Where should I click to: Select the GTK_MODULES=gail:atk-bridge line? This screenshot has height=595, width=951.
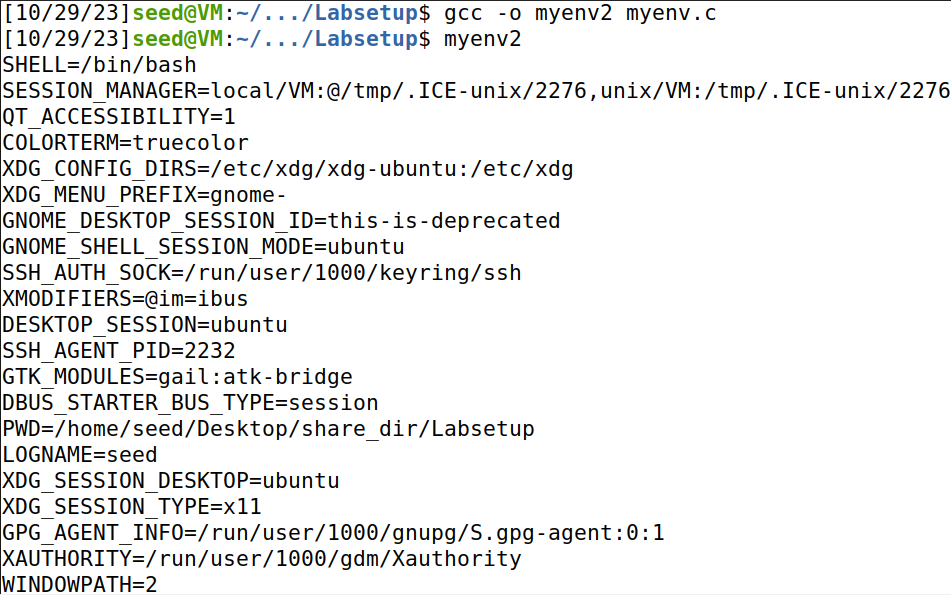[177, 377]
